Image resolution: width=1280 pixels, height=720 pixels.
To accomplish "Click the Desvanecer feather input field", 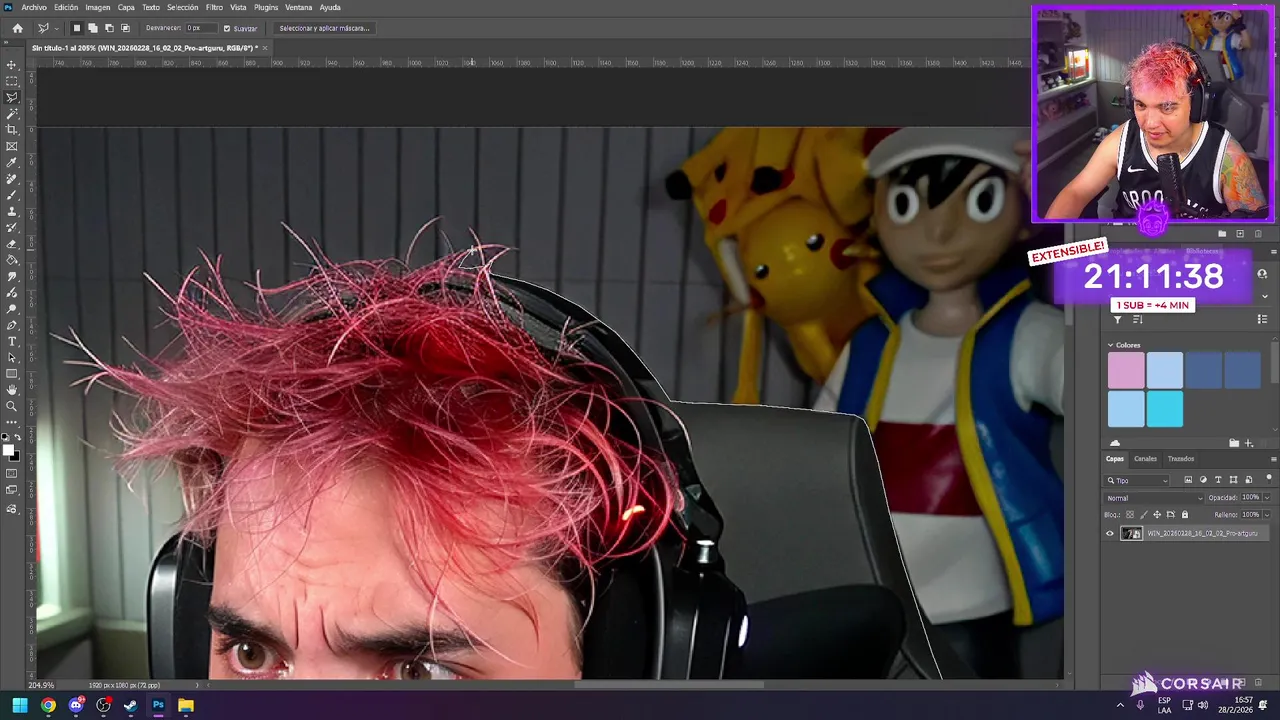I will point(200,28).
